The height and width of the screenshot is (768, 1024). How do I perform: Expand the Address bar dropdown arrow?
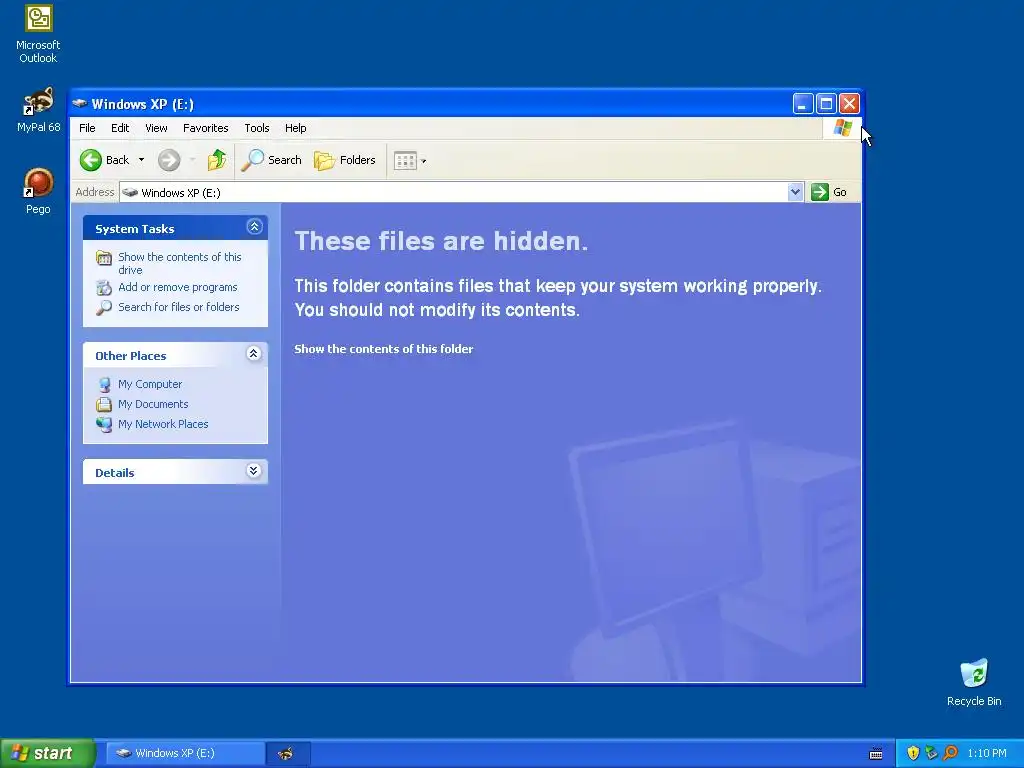(795, 192)
